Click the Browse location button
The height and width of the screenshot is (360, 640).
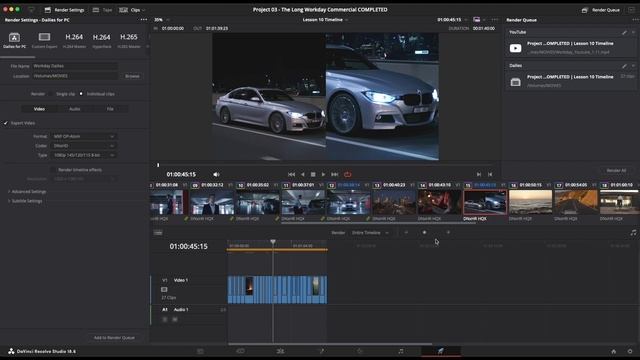click(x=132, y=76)
